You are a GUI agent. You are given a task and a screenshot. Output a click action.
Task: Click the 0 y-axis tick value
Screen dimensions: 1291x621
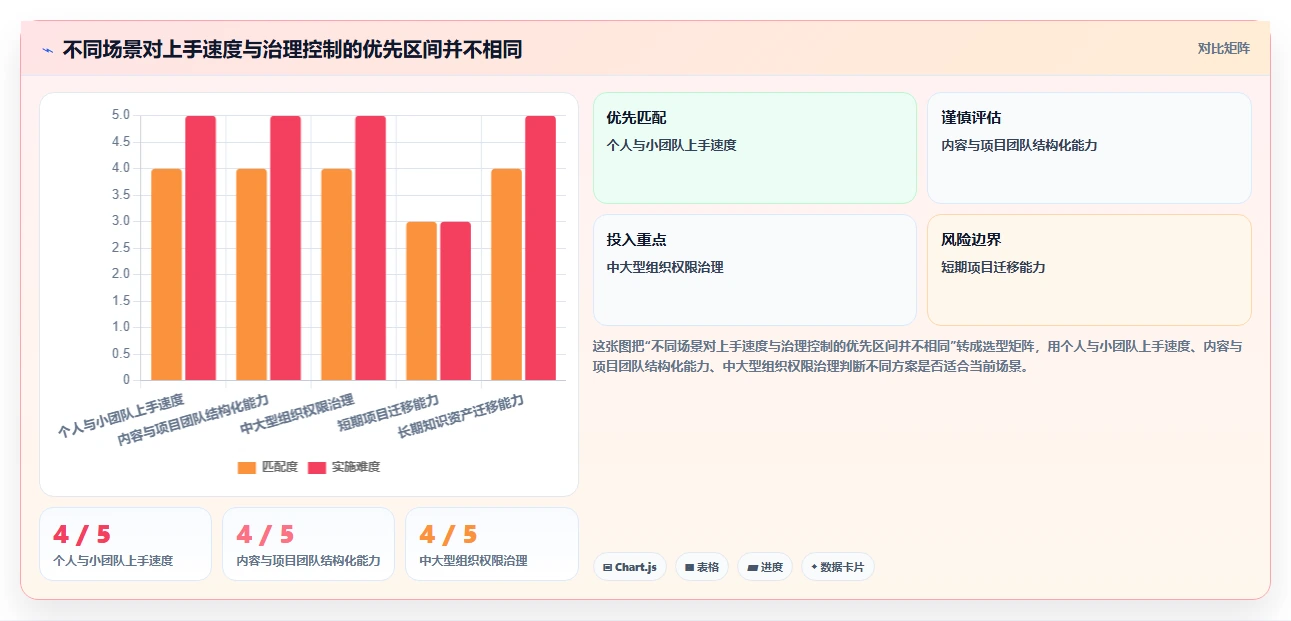coord(126,380)
